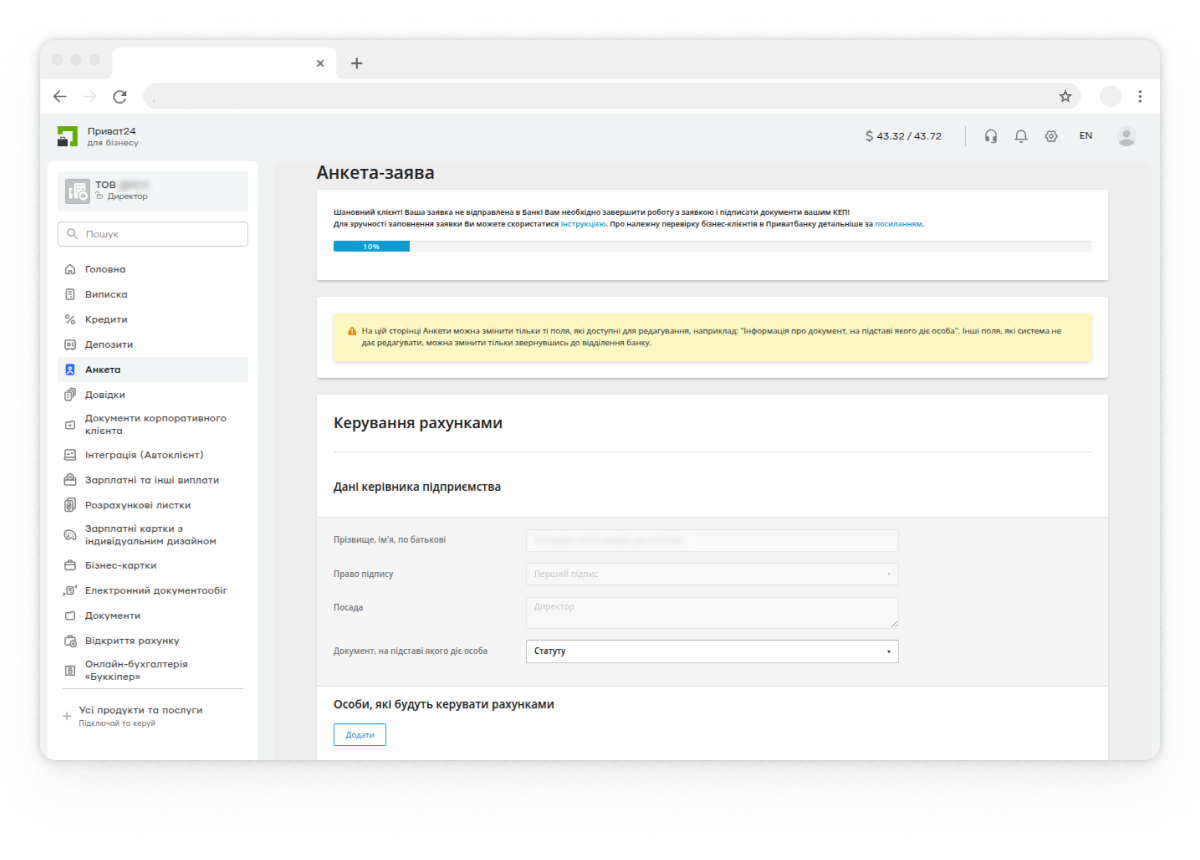Viewport: 1200px width, 860px height.
Task: Open the Виписка menu item
Action: (106, 295)
